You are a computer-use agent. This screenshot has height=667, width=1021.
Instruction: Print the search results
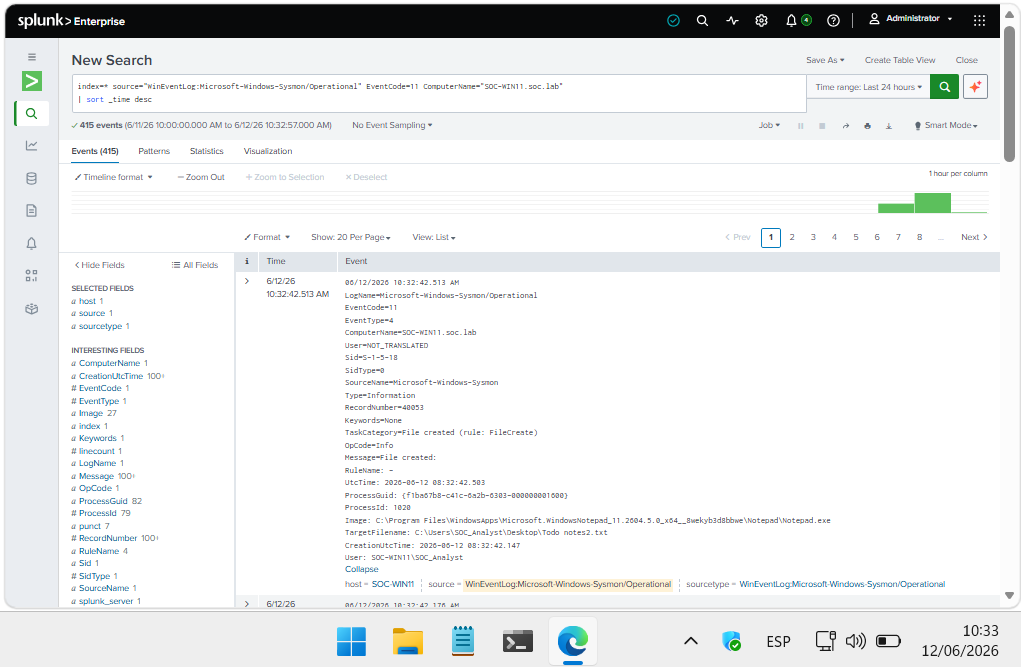867,126
